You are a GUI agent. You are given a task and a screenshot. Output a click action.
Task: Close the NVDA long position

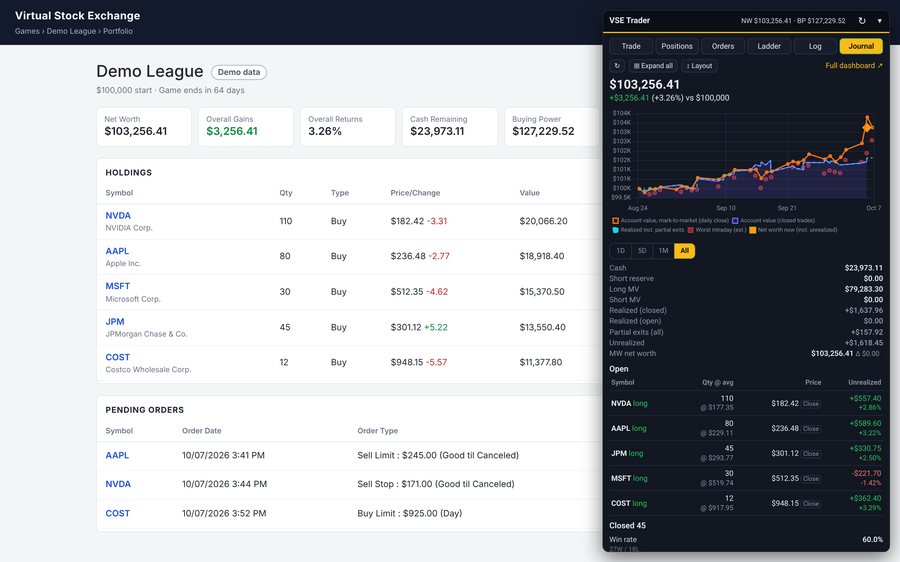click(x=810, y=404)
